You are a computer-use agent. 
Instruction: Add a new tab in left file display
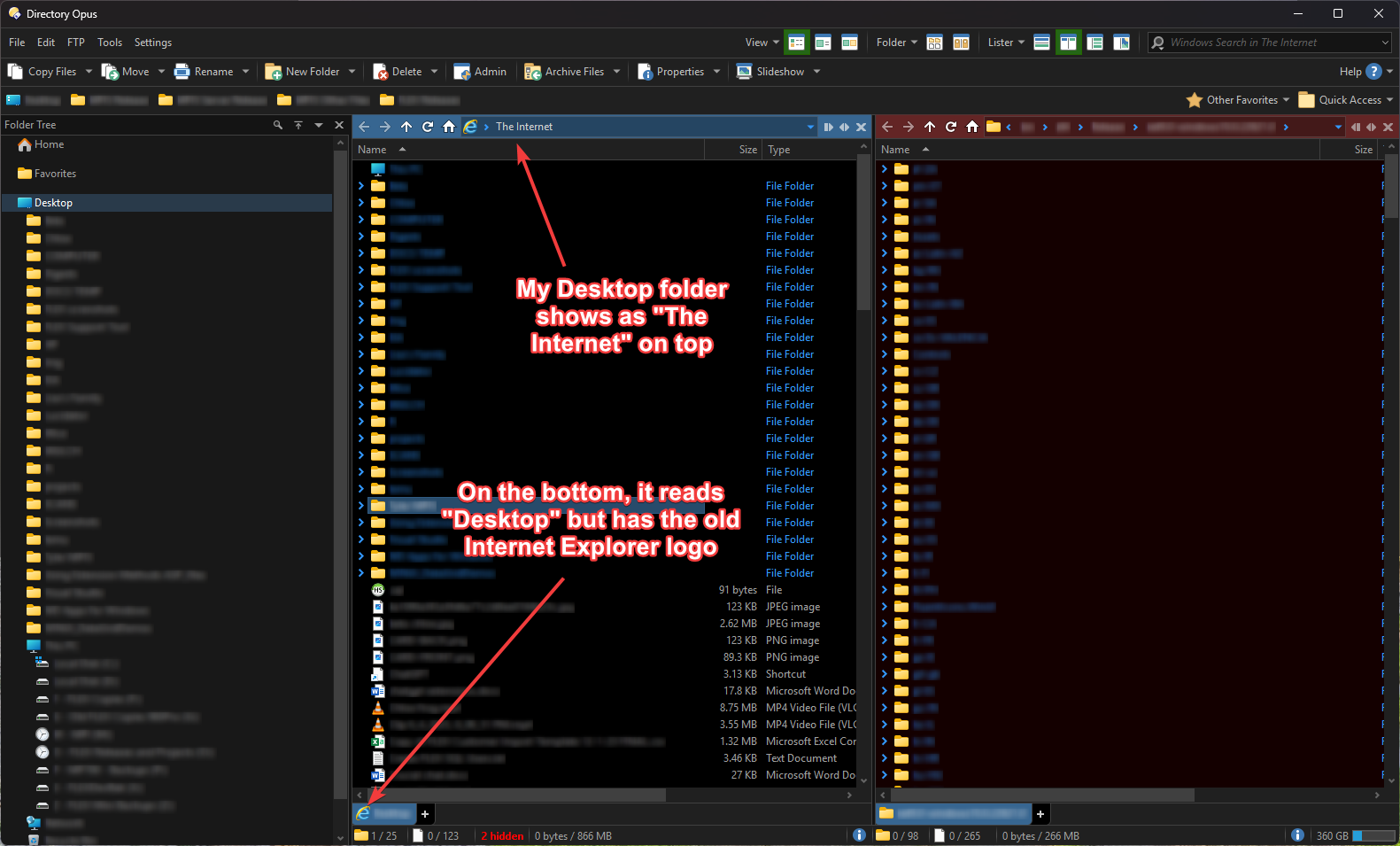[425, 814]
